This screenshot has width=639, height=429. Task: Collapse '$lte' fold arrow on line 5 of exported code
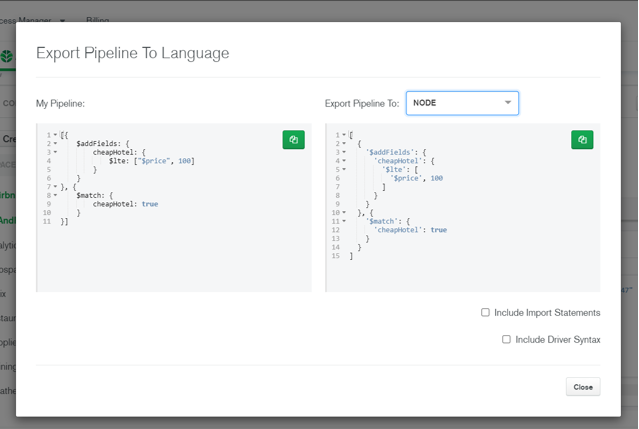coord(344,169)
